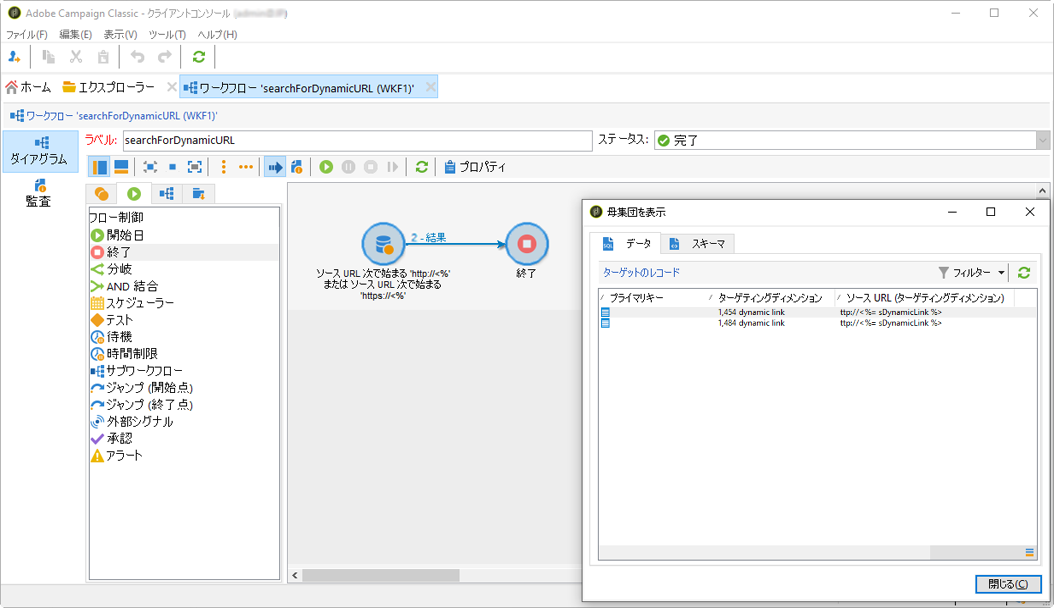Close the workflow searchForDynamicURL tab
Viewport: 1054px width, 608px height.
click(431, 87)
